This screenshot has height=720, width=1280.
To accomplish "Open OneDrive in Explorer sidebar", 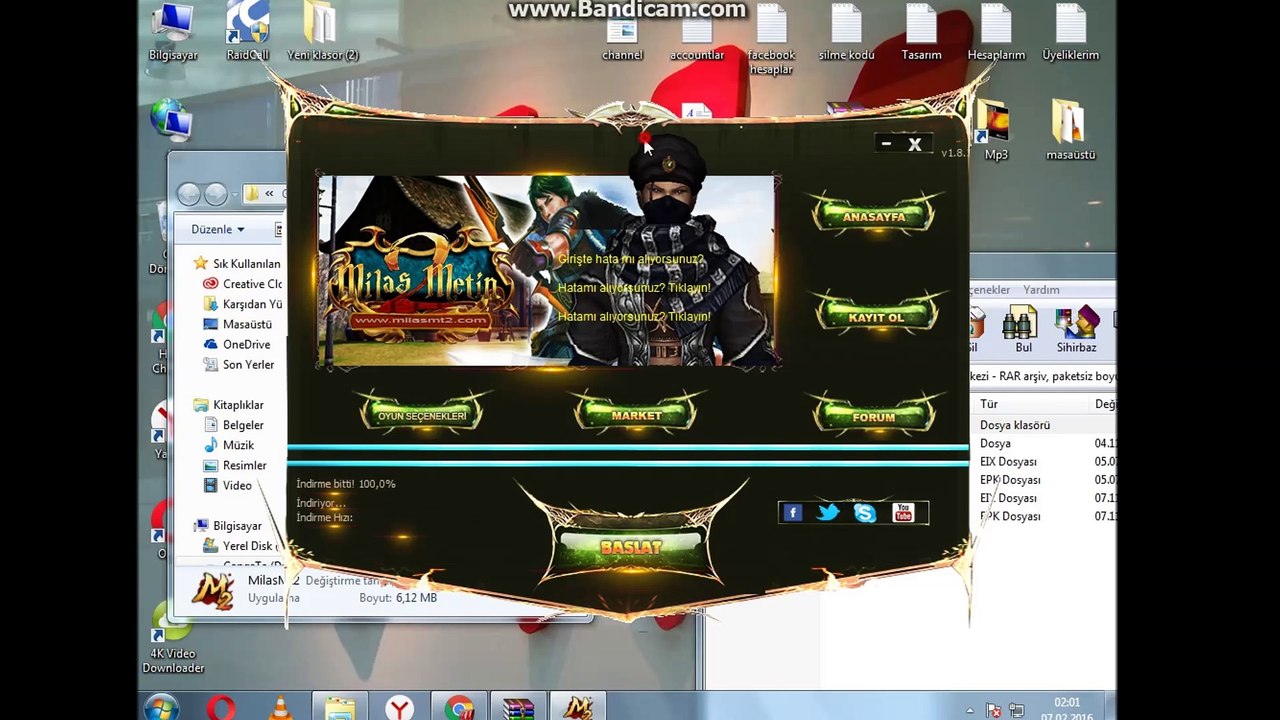I will [x=236, y=344].
